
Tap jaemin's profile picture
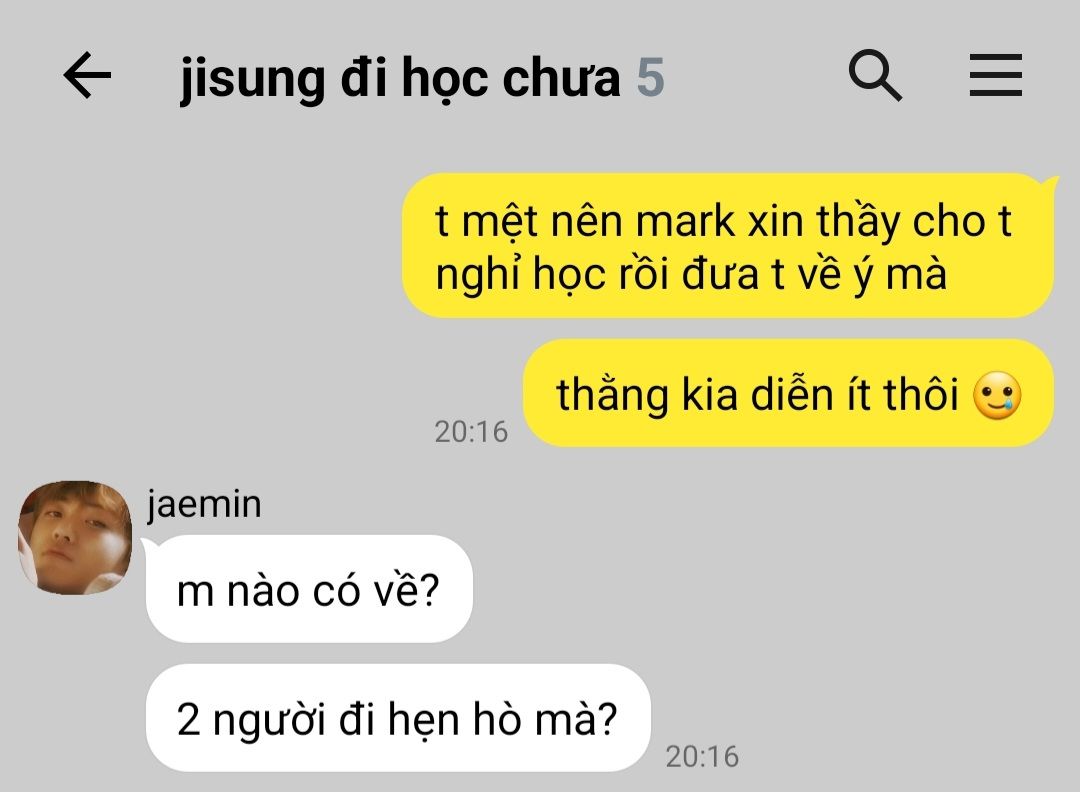[74, 537]
